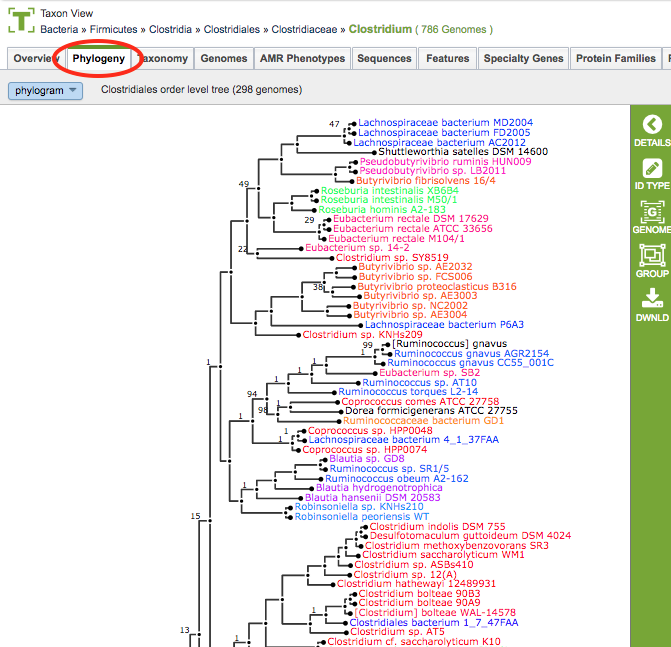
Task: Select Ruminococcus torques L2-14
Action: pos(408,392)
